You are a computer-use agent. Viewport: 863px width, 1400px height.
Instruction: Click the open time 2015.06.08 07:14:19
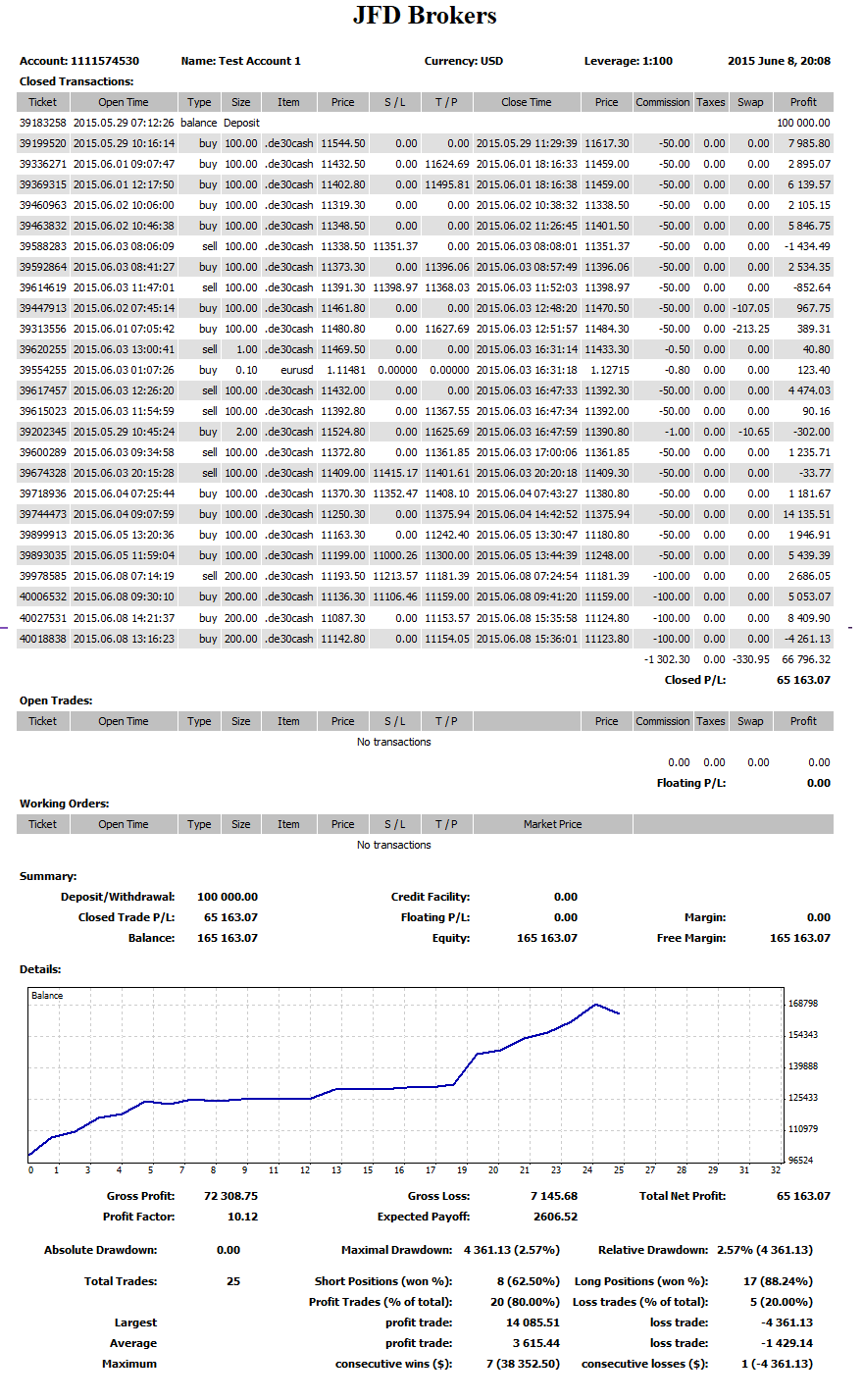coord(124,576)
